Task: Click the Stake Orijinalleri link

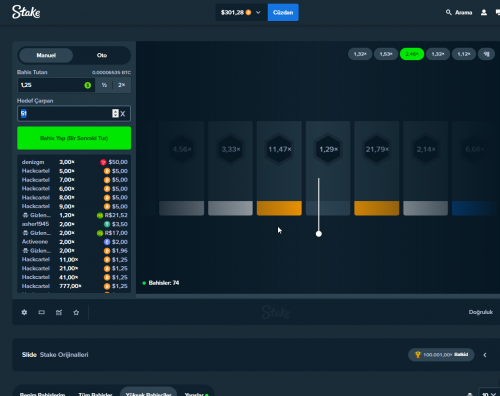Action: point(64,355)
